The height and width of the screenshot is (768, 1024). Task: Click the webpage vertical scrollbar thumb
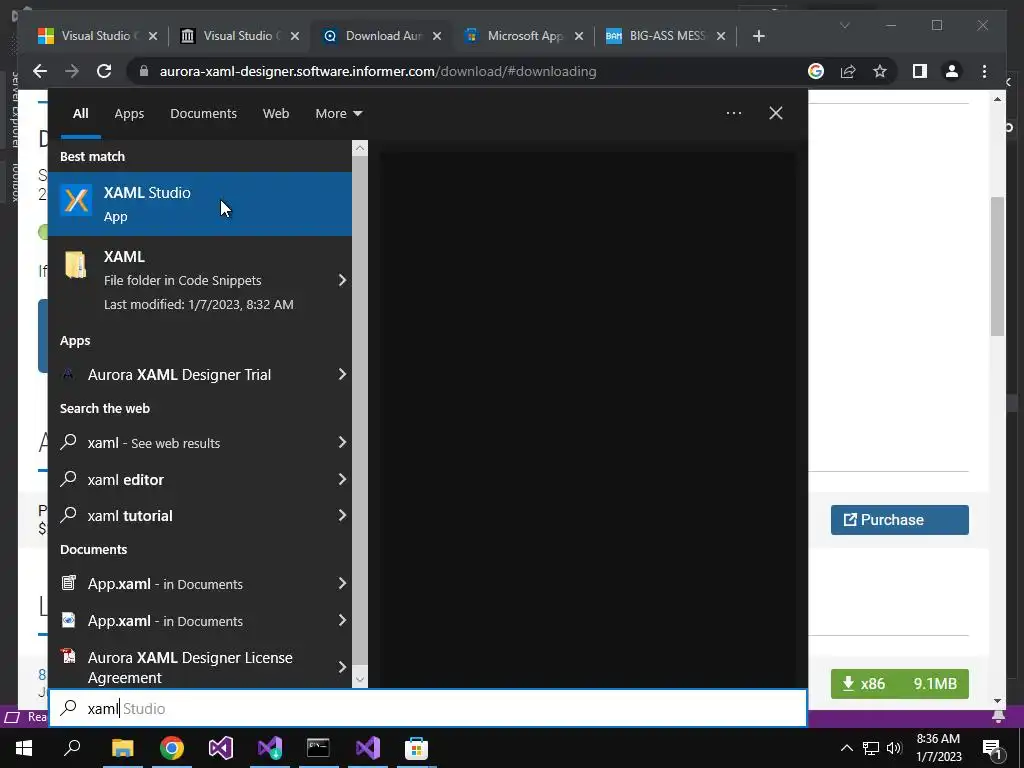pos(997,266)
